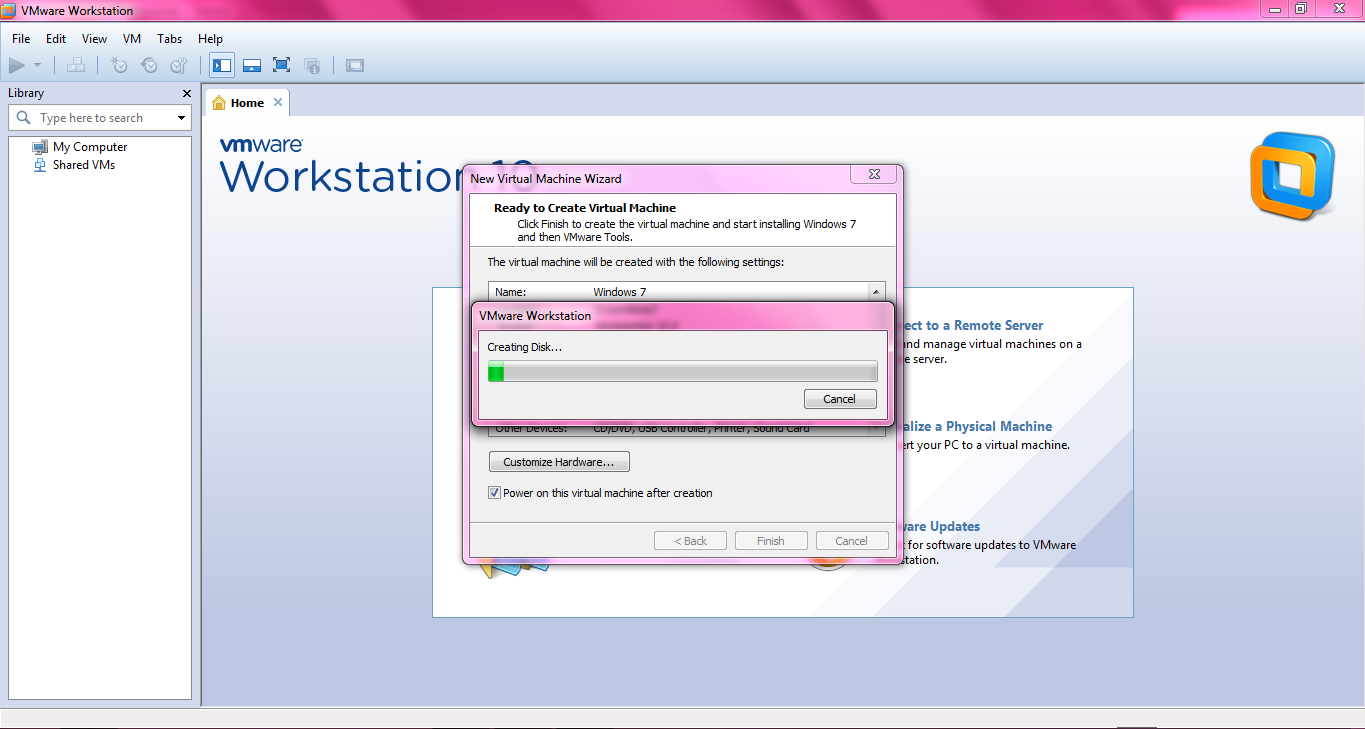The height and width of the screenshot is (729, 1365).
Task: Click the Creating Disk progress bar
Action: click(x=682, y=372)
